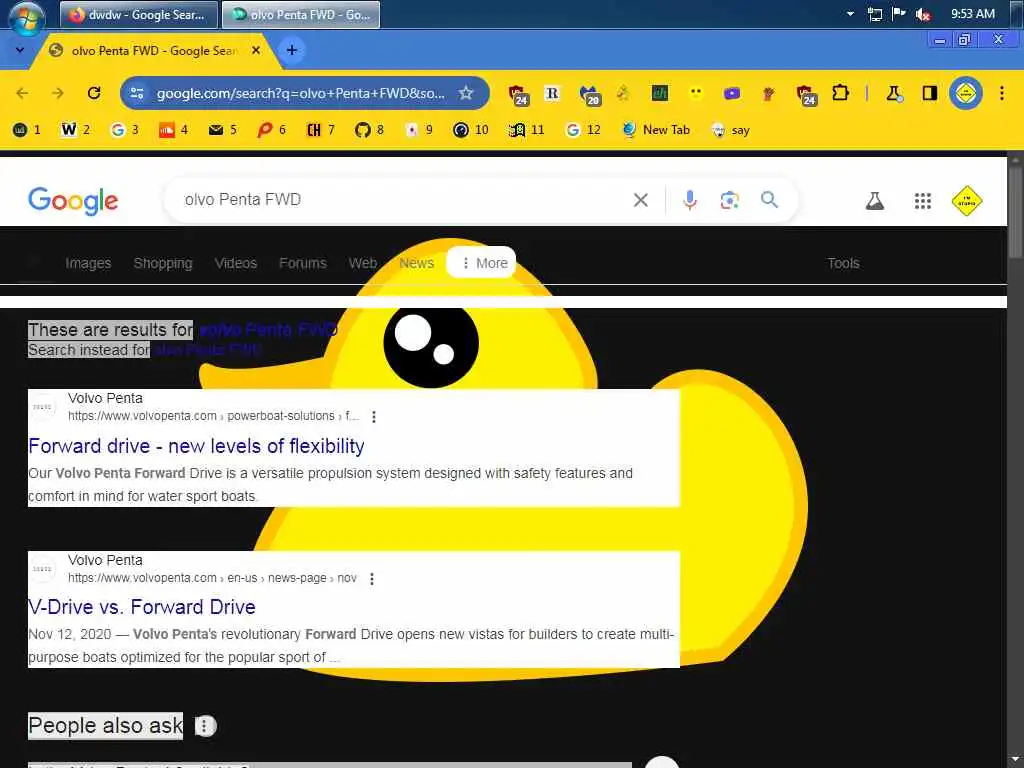1024x768 pixels.
Task: Submit search with magnifier icon
Action: tap(769, 200)
